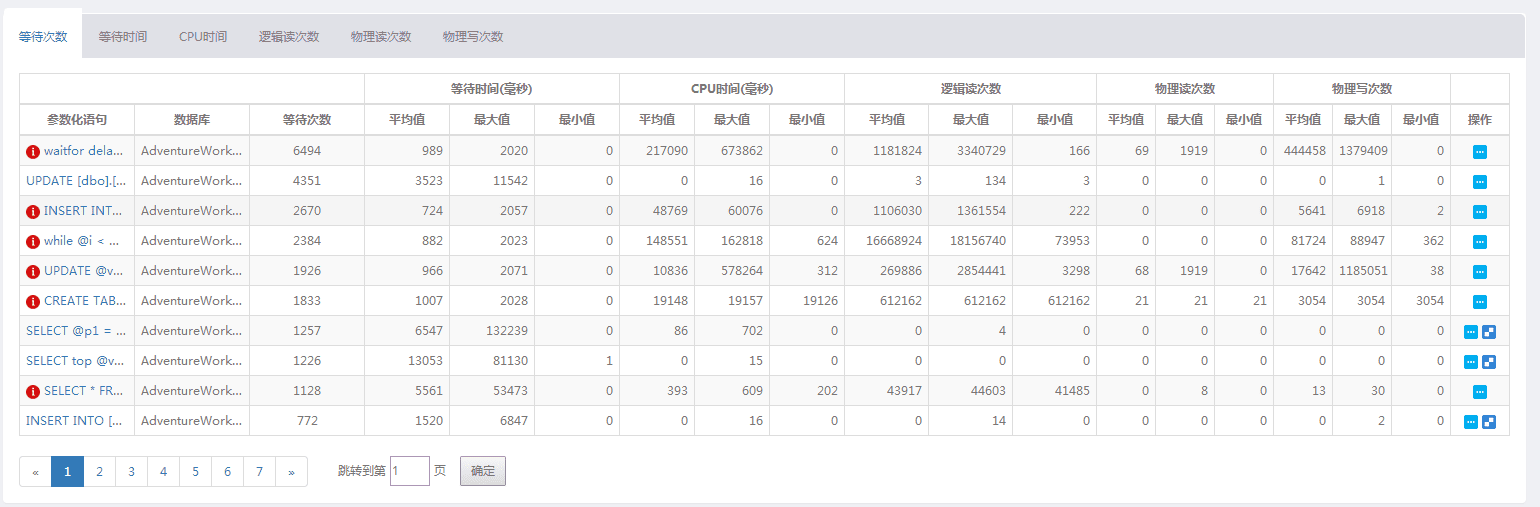This screenshot has width=1540, height=507.
Task: Select page 1 in pagination
Action: 67,471
